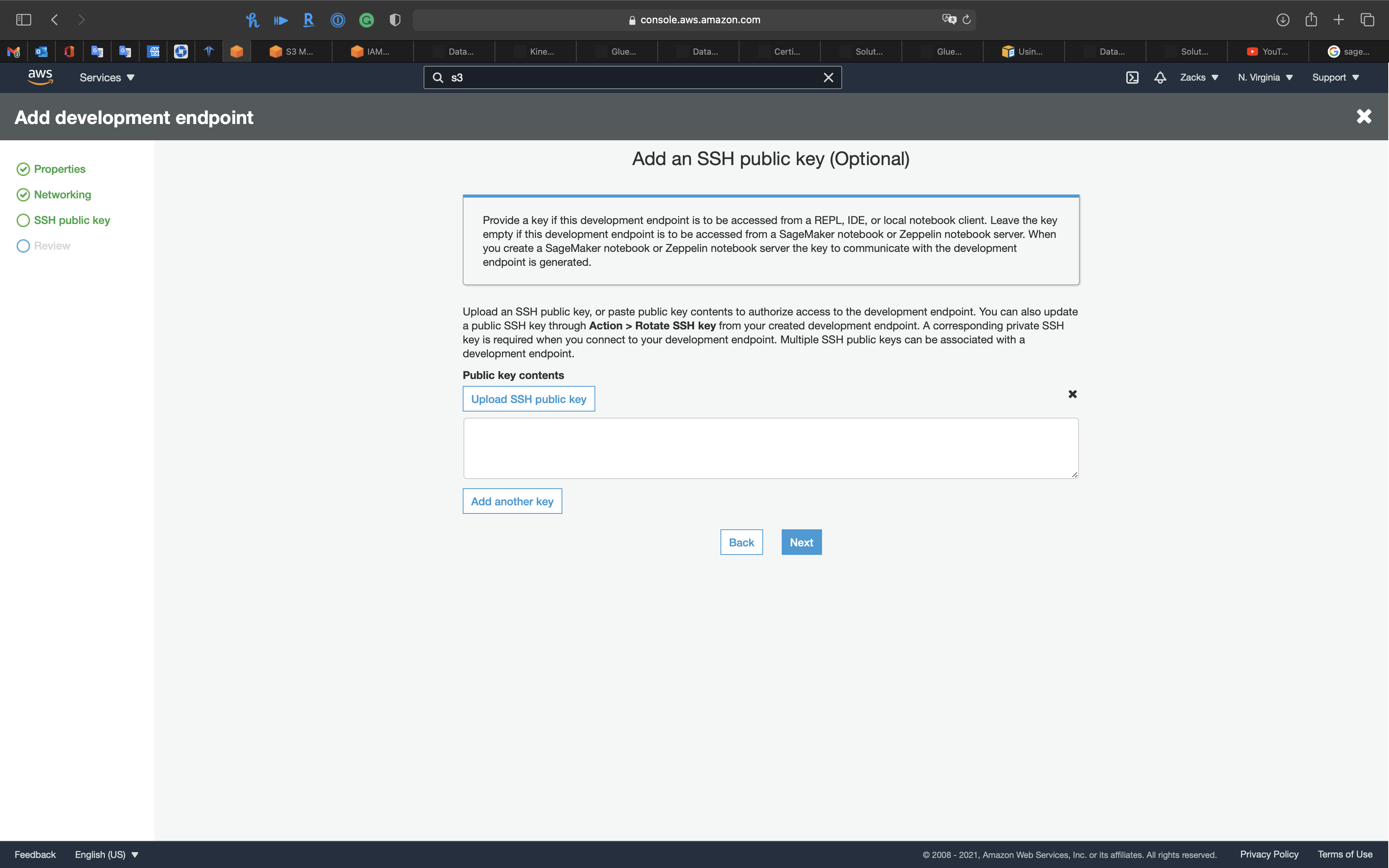Click the Upload SSH public key button
The width and height of the screenshot is (1389, 868).
[529, 399]
